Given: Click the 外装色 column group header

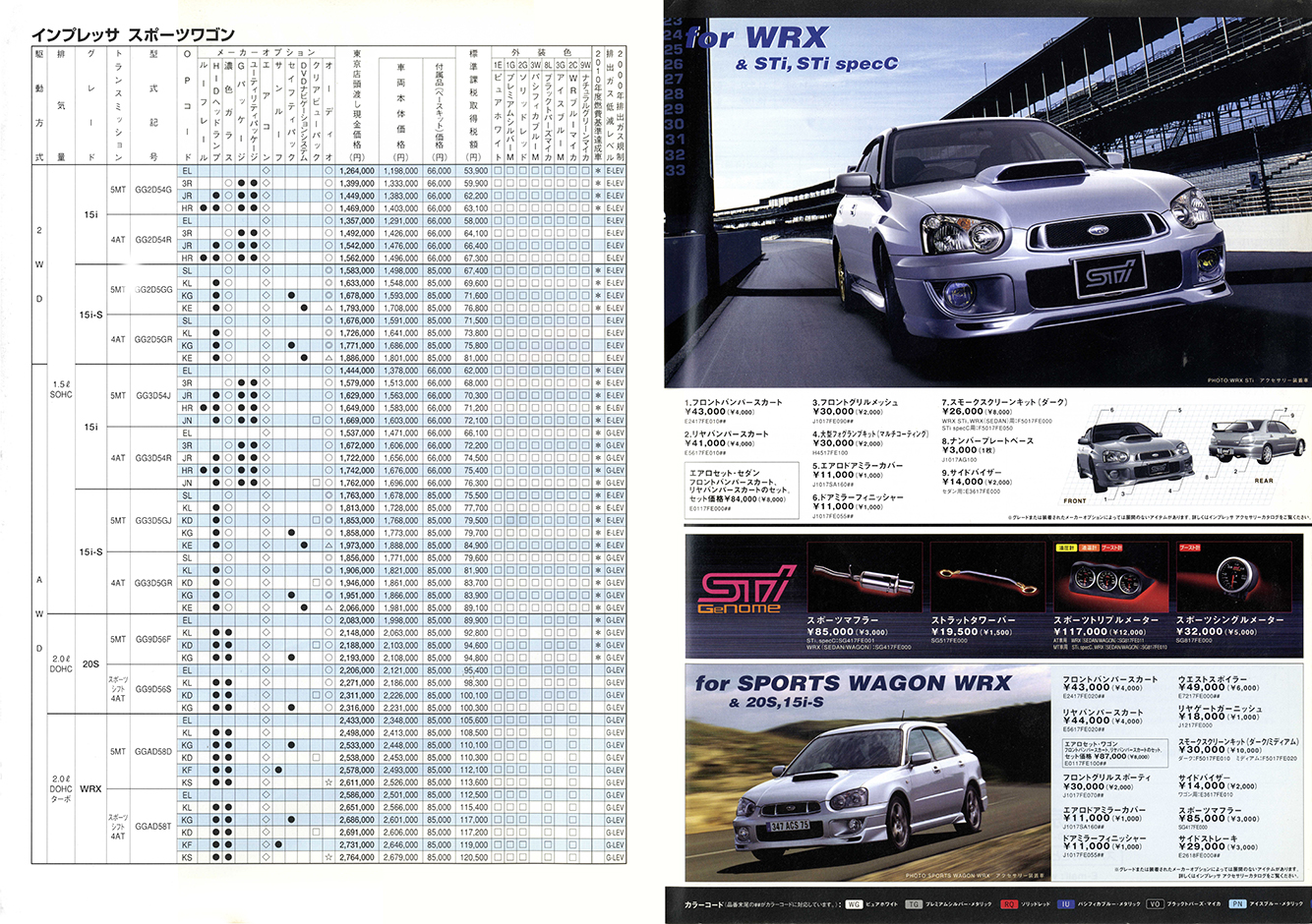Looking at the screenshot, I should (541, 52).
